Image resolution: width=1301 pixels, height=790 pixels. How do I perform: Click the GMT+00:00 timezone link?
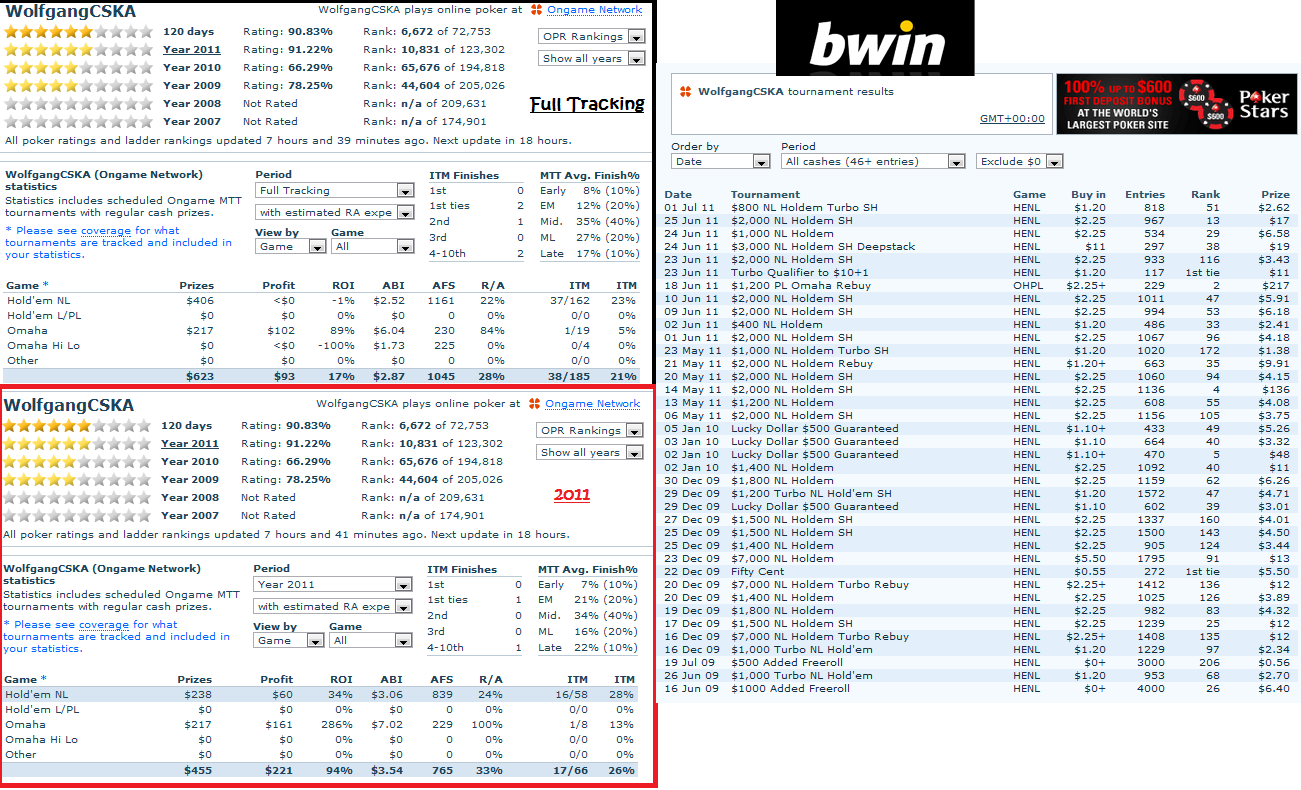point(1011,119)
